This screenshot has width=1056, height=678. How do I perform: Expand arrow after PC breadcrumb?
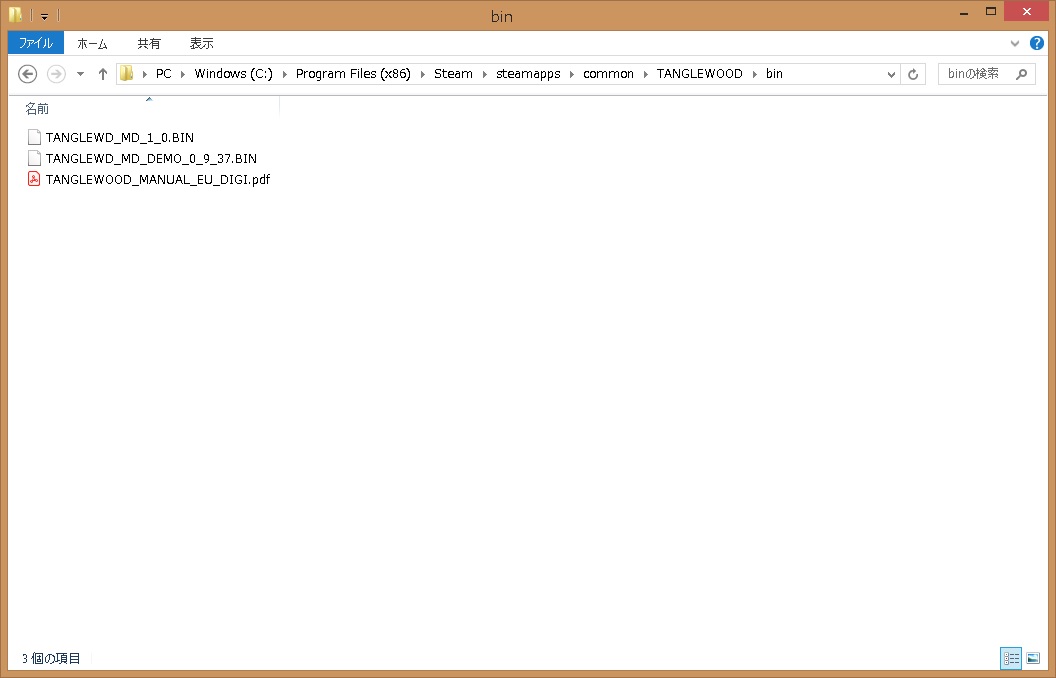pyautogui.click(x=183, y=74)
